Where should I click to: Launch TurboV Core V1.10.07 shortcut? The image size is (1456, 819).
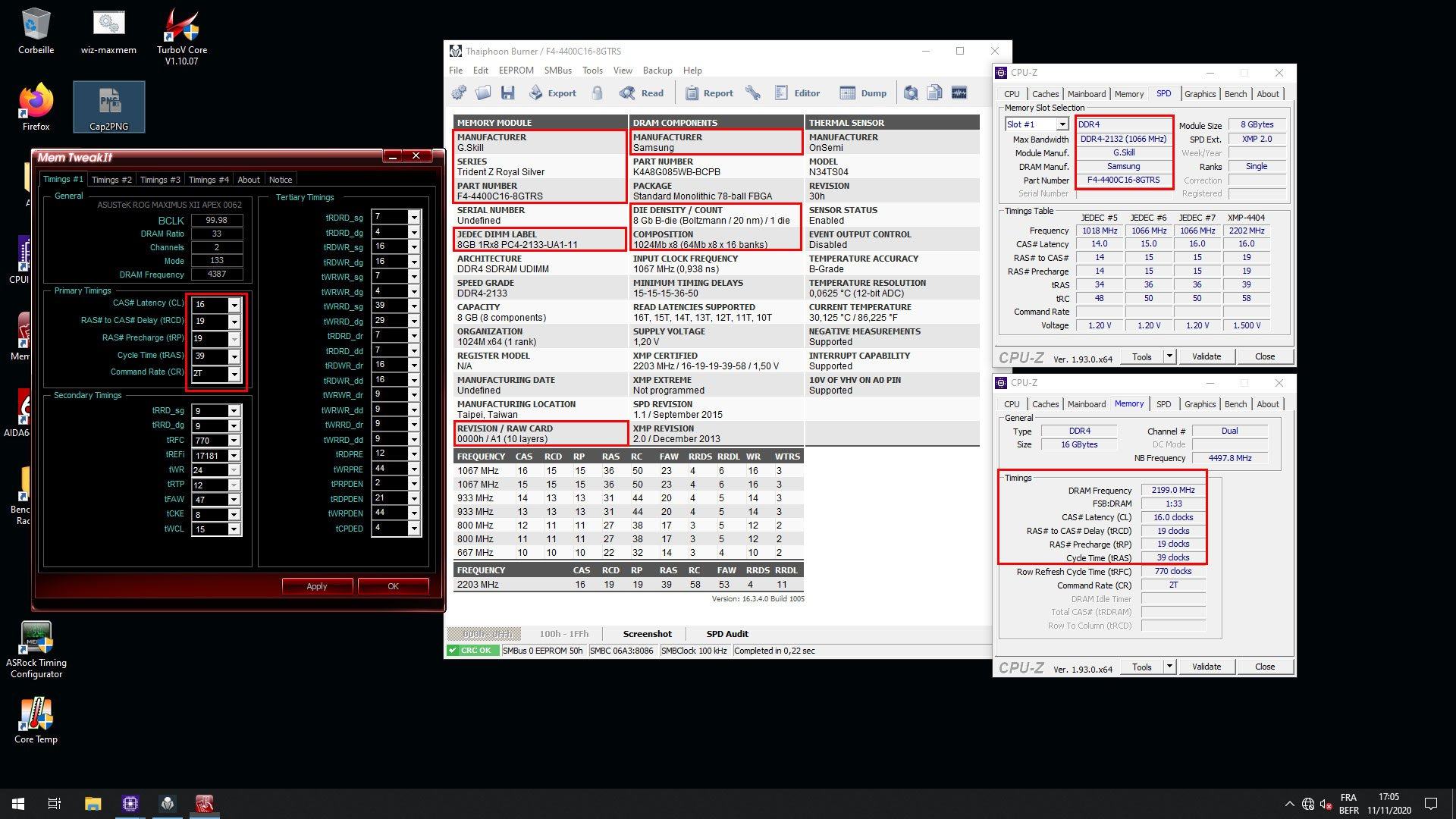click(x=181, y=36)
